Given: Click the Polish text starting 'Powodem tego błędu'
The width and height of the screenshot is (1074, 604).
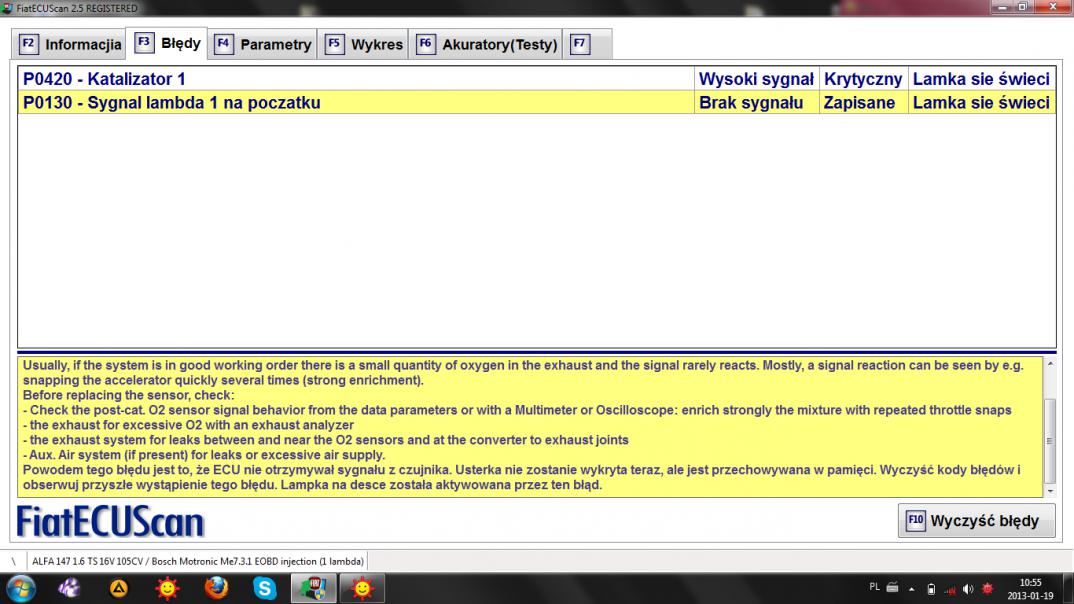Looking at the screenshot, I should point(522,477).
